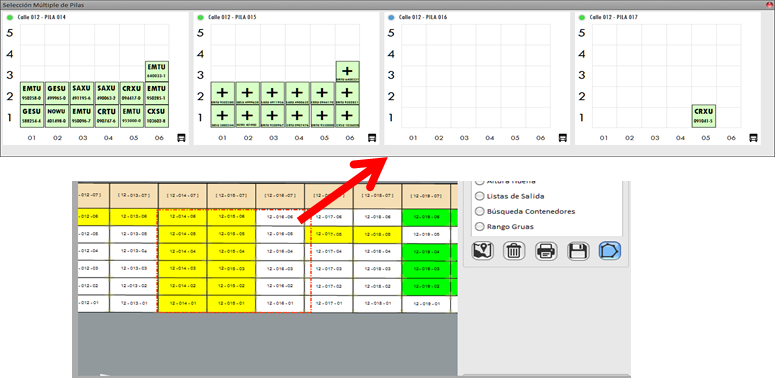The width and height of the screenshot is (775, 378).
Task: Activate the blue polygon selection tool
Action: pyautogui.click(x=610, y=251)
